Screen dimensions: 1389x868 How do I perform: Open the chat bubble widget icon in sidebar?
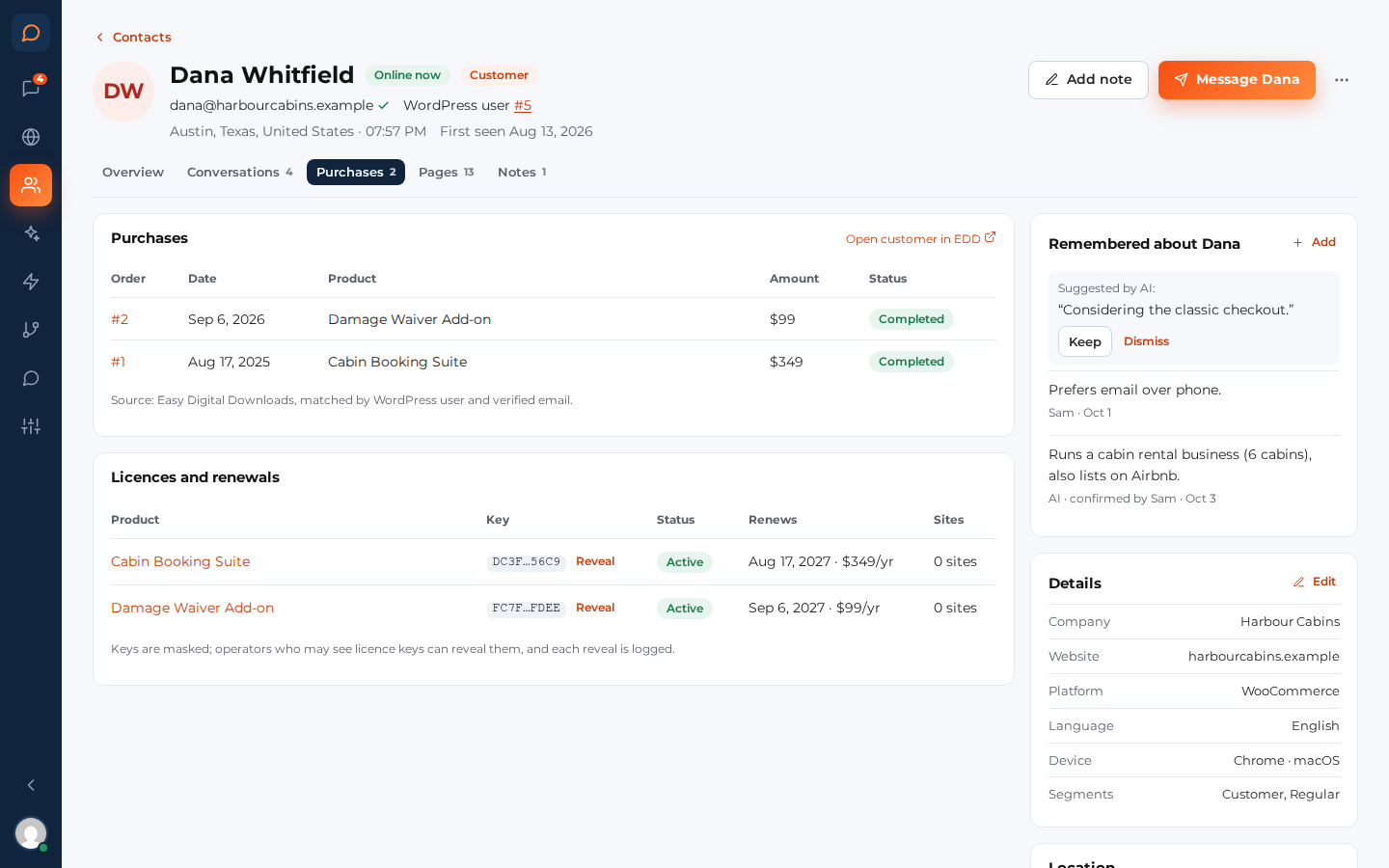point(31,378)
